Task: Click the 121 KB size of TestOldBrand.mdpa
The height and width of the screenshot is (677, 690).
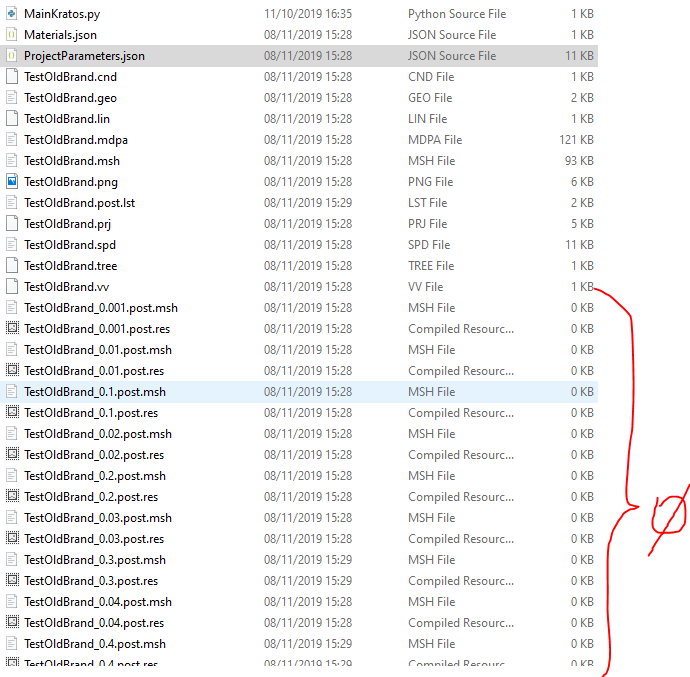Action: pyautogui.click(x=576, y=140)
